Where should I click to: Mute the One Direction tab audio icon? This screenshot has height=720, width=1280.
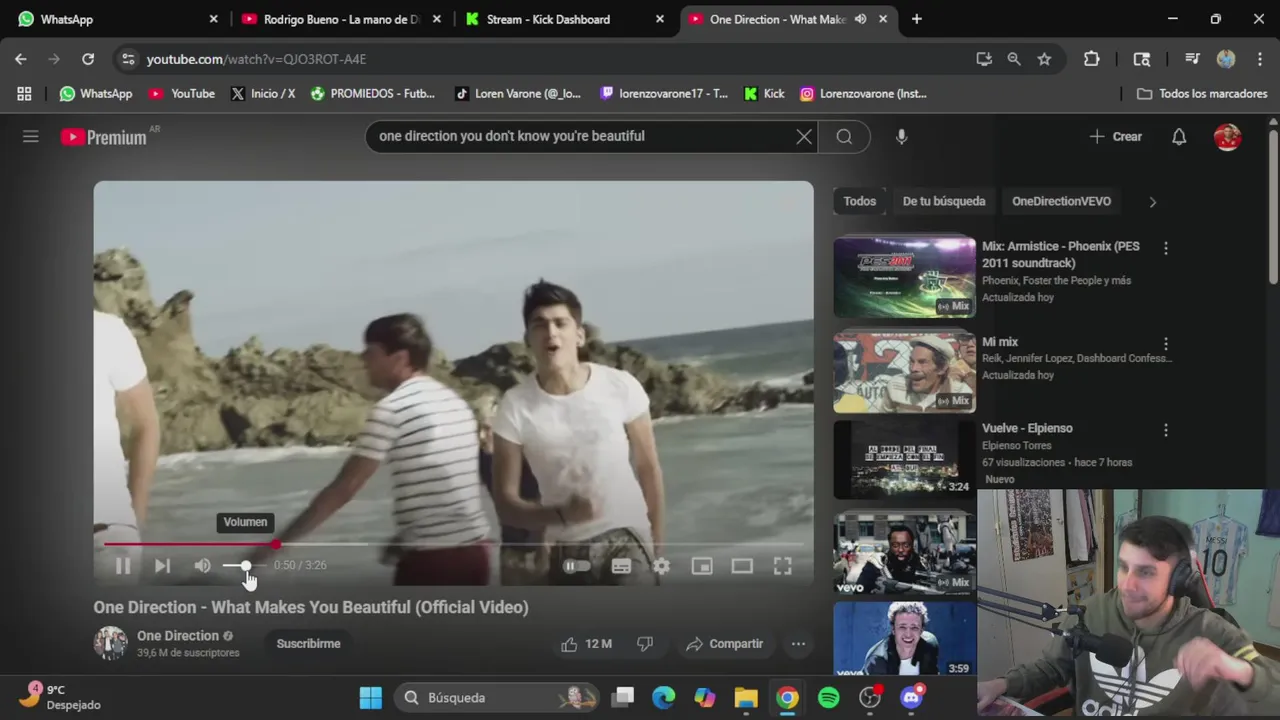coord(860,19)
